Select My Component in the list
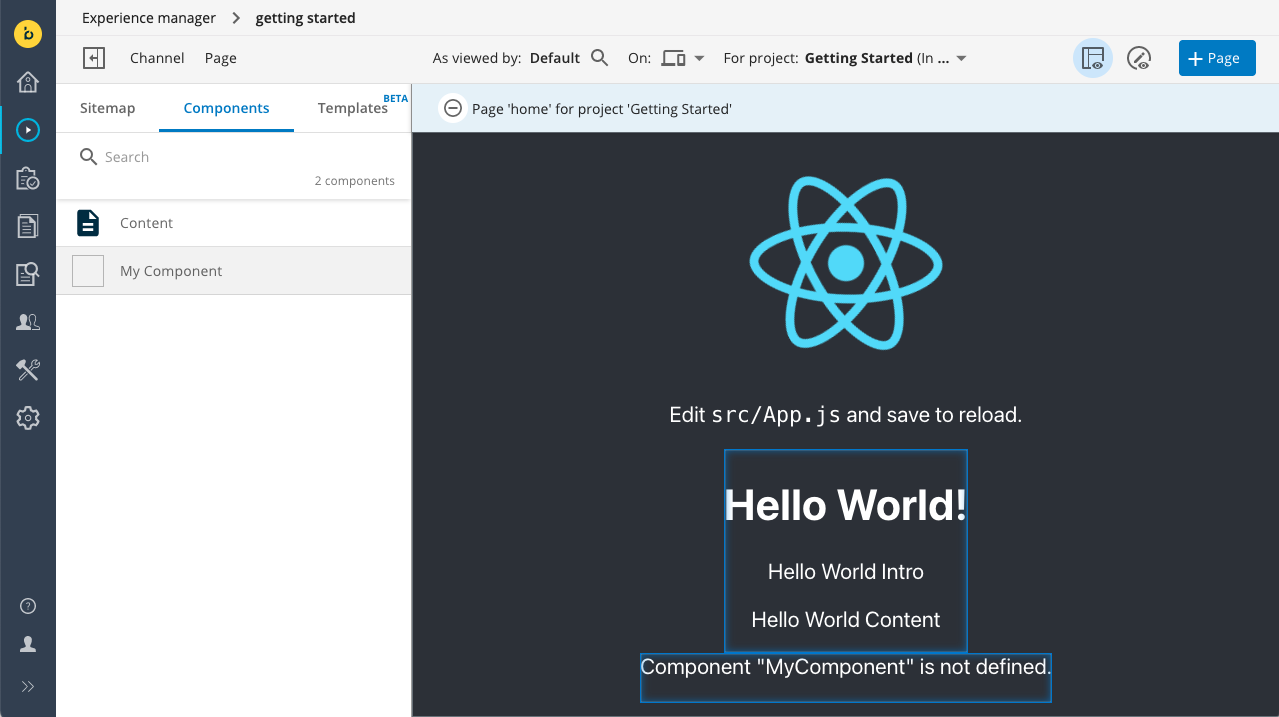 (233, 271)
